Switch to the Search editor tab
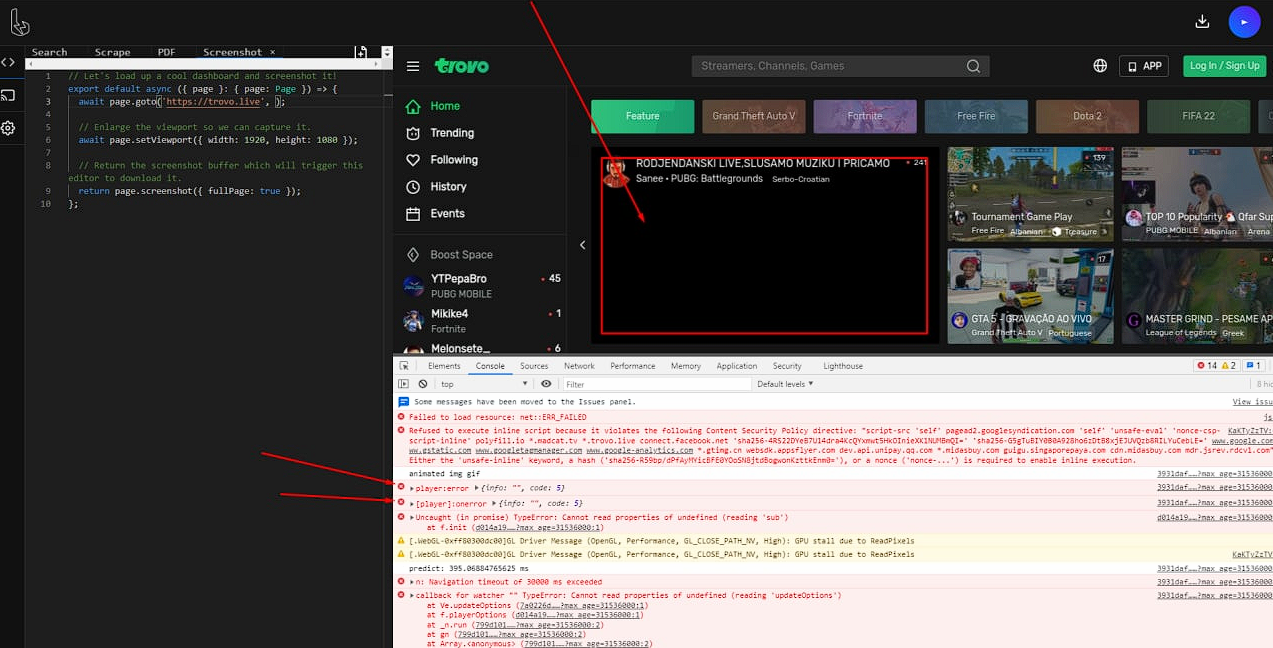 pyautogui.click(x=48, y=51)
